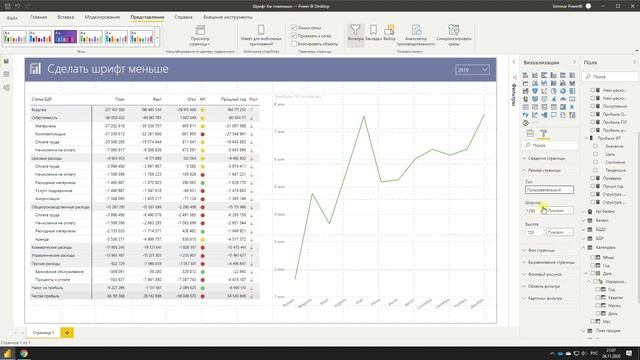The image size is (640, 360).
Task: Select the line chart visual icon
Action: point(526,83)
